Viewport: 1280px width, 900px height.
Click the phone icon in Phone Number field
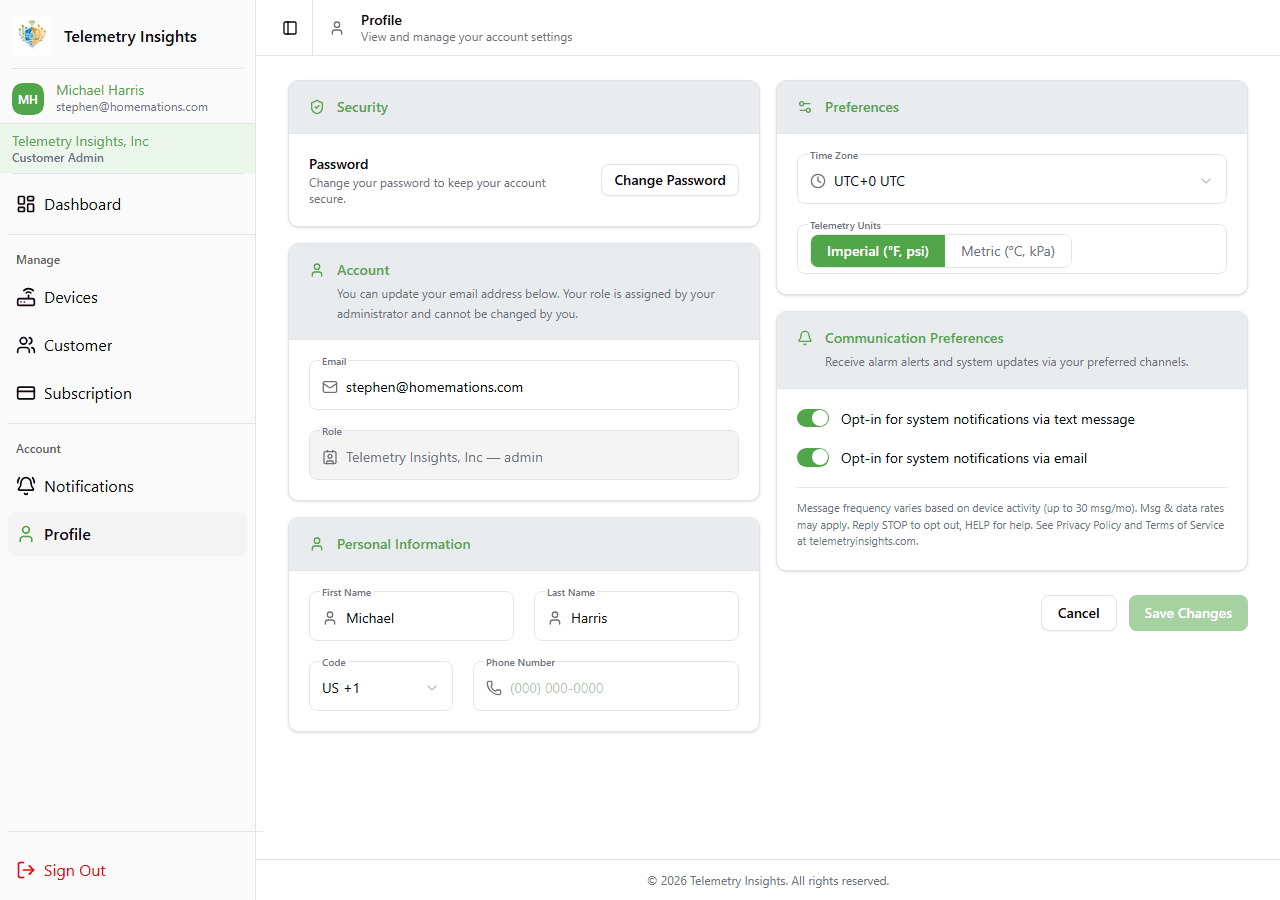point(494,688)
